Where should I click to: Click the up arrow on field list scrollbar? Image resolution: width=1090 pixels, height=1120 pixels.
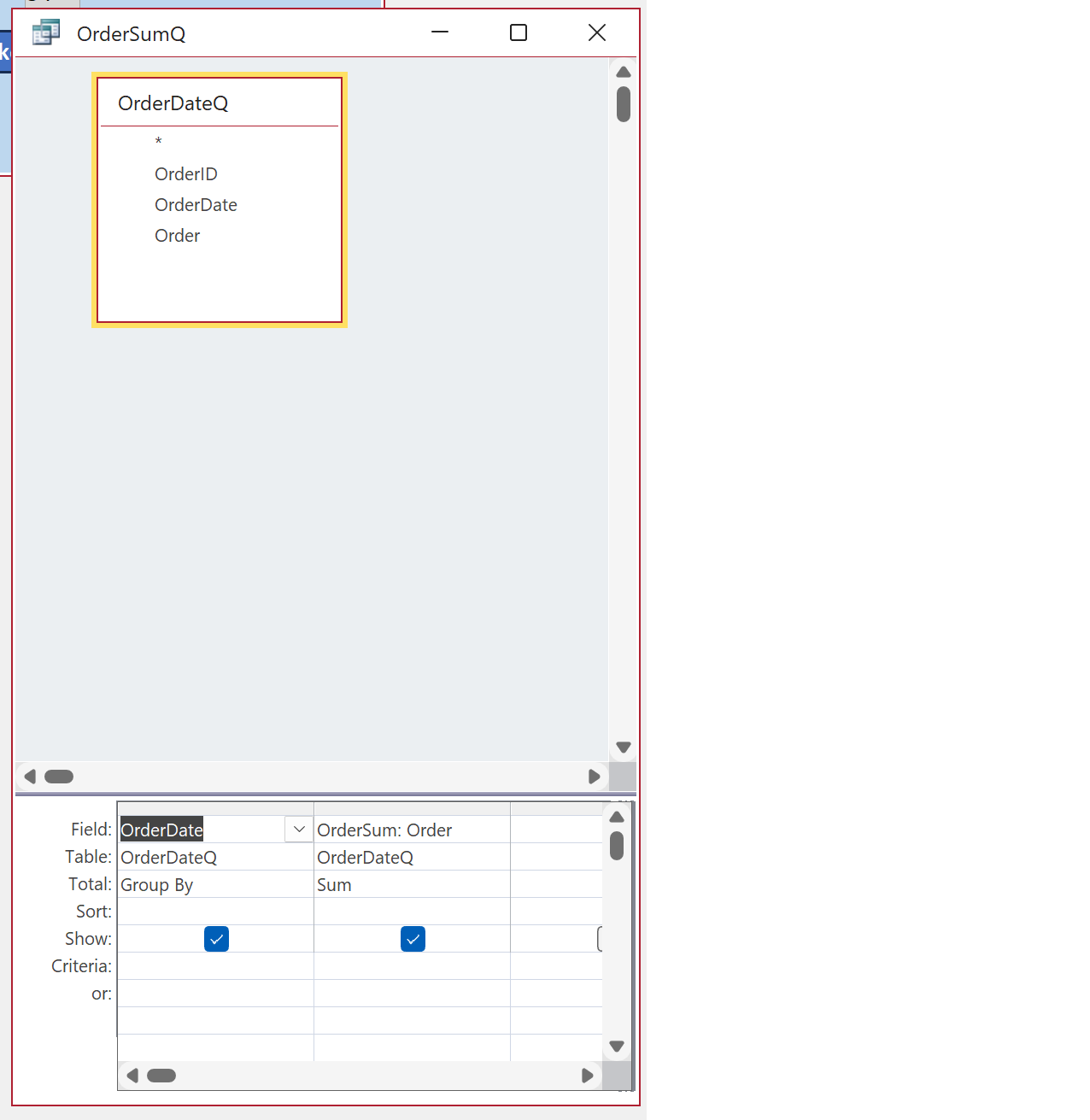click(624, 72)
